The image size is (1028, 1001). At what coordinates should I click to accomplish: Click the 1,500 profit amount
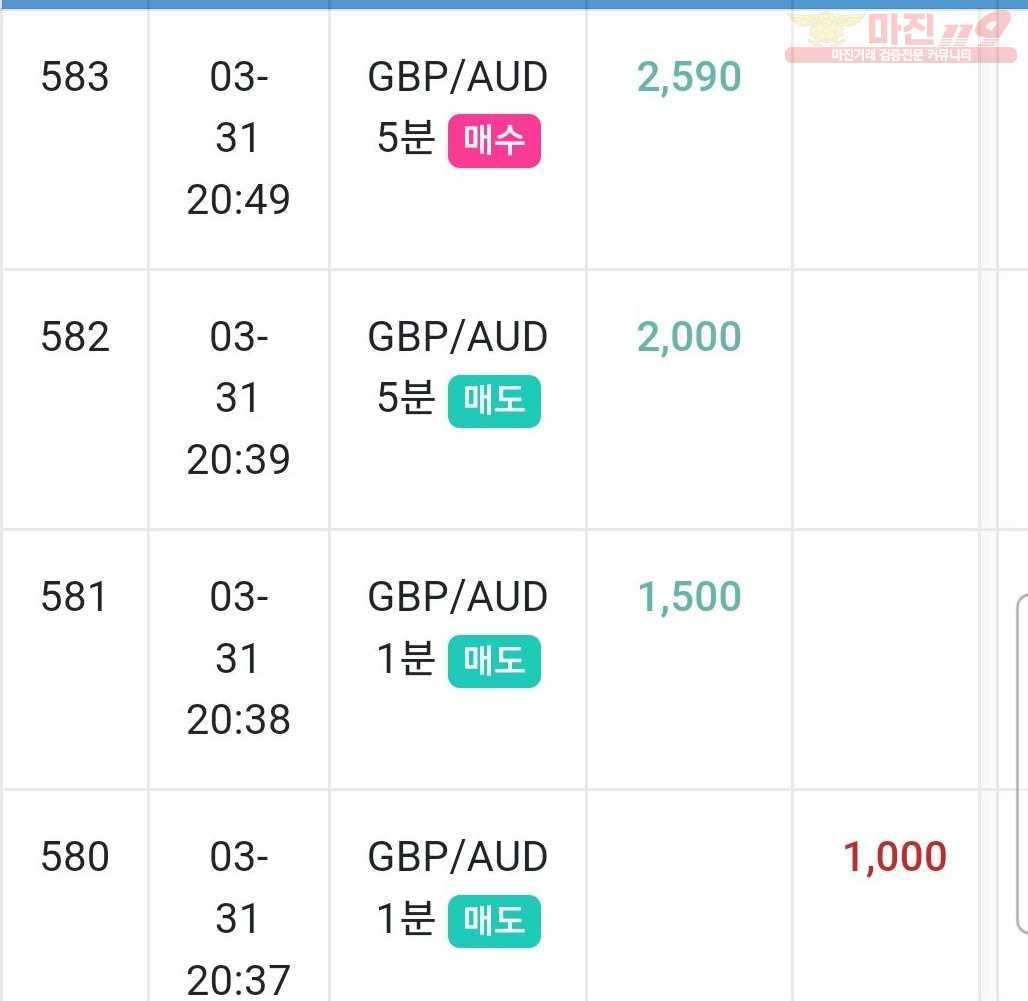point(689,597)
